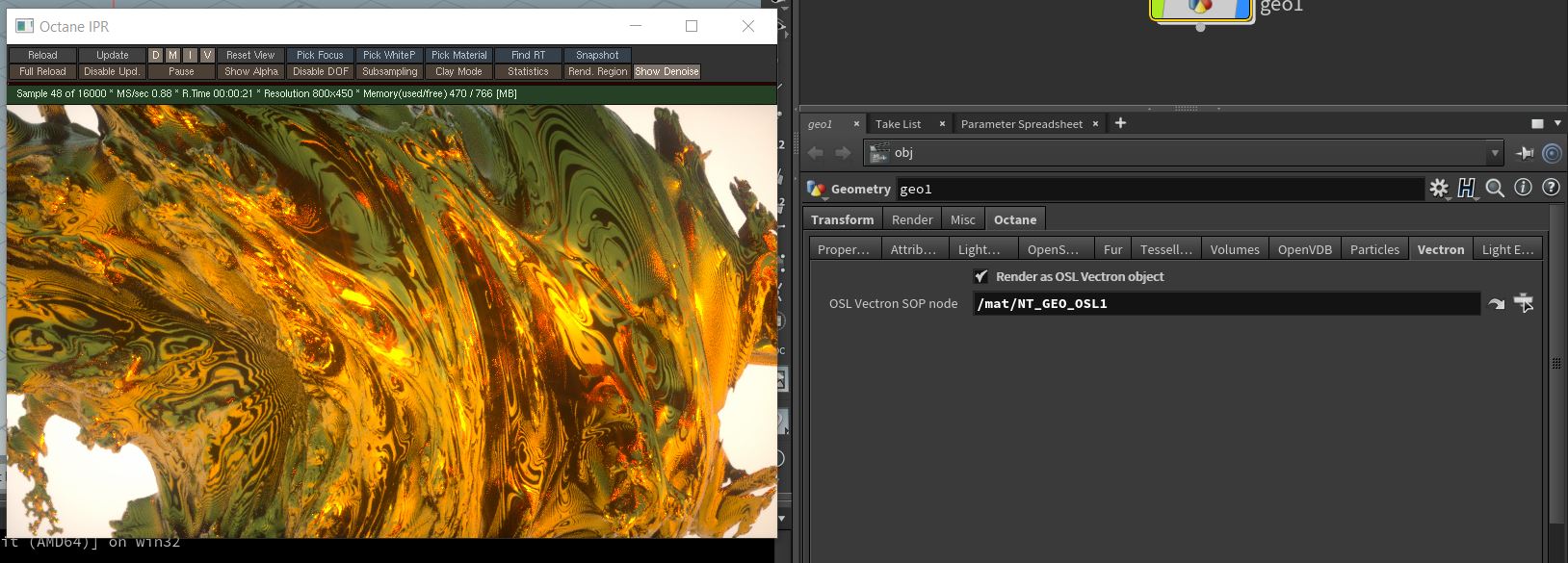
Task: Click the Find RT button
Action: click(x=528, y=55)
